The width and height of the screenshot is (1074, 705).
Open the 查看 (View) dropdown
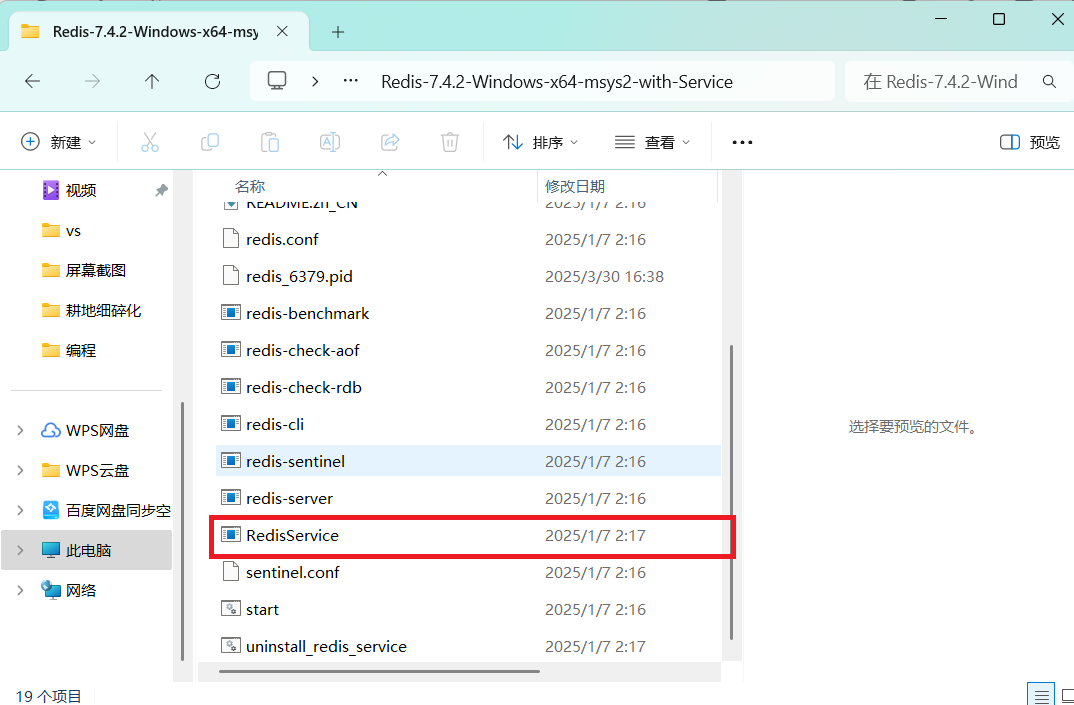click(652, 142)
